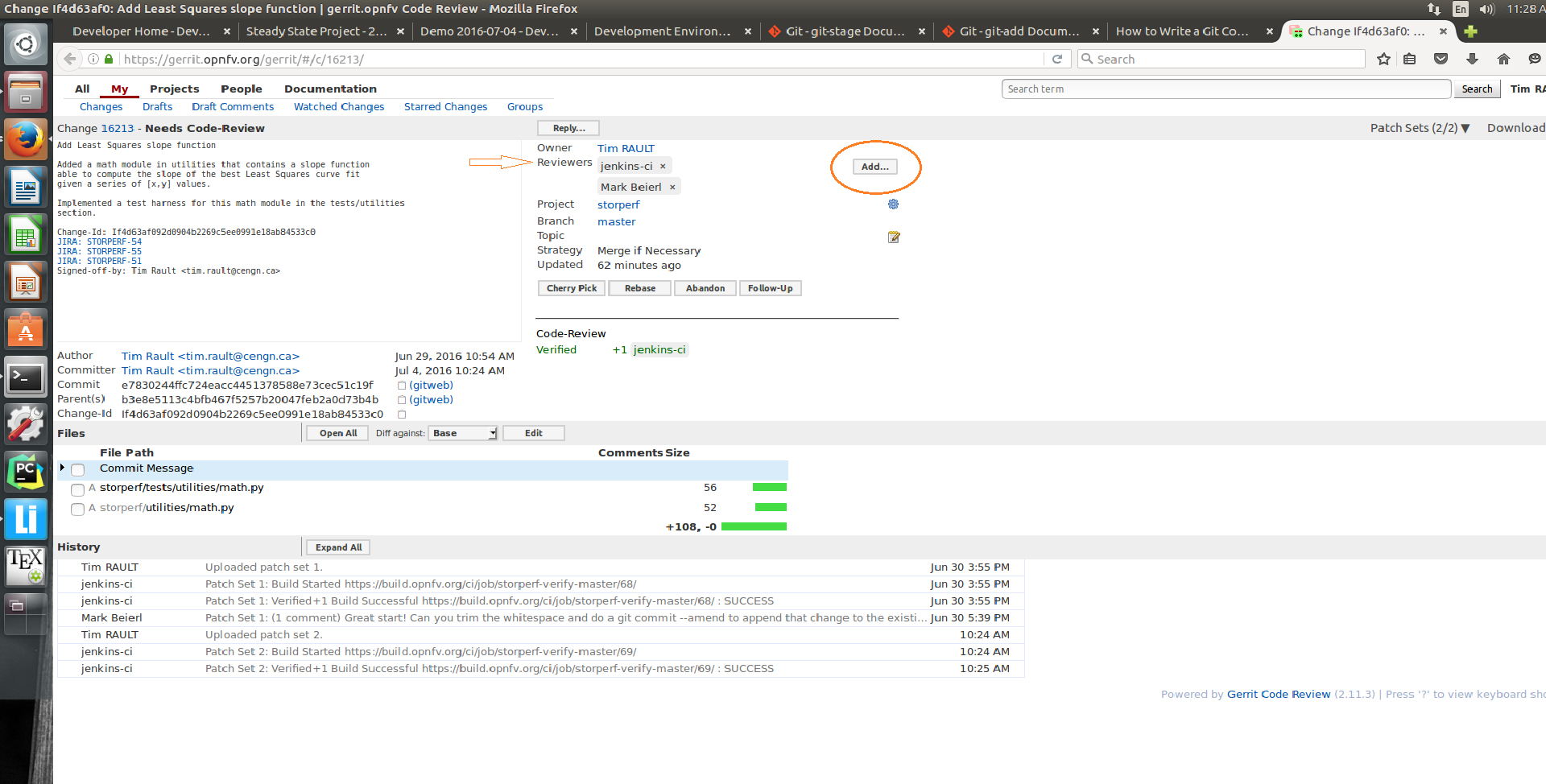Expand the Patch Sets (2/2) dropdown
This screenshot has width=1546, height=784.
coord(1420,128)
